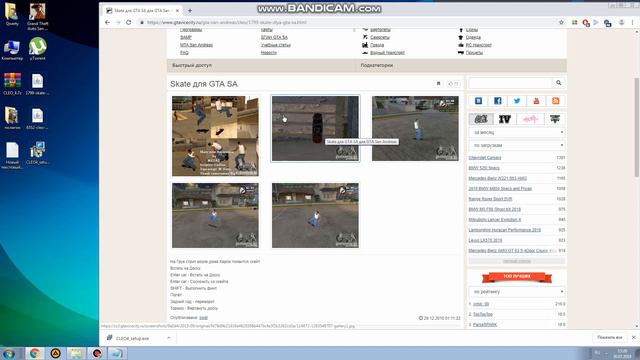Open Bandicam red record taskbar icon
The height and width of the screenshot is (360, 640).
pos(97,353)
